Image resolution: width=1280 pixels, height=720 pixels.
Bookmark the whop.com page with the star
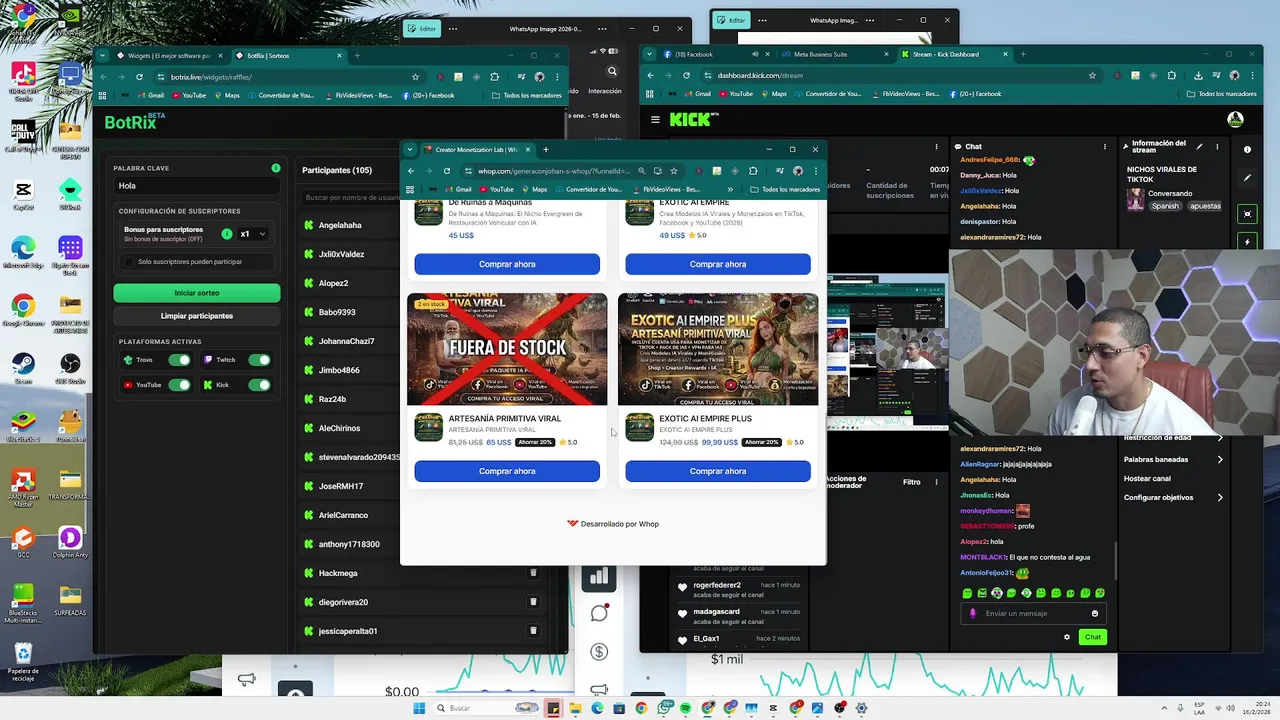[674, 171]
